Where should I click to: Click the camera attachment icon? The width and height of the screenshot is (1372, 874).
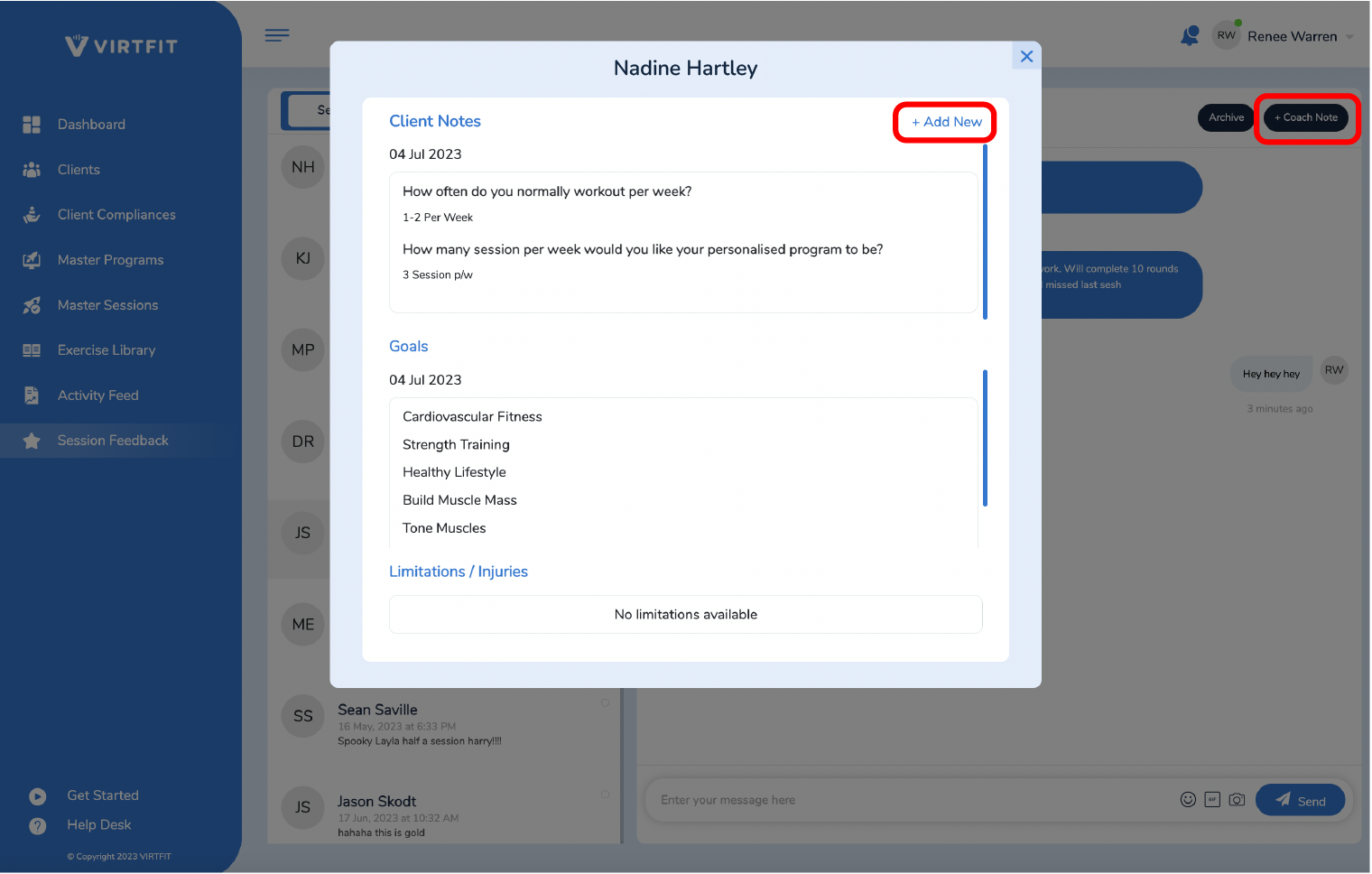[1237, 799]
